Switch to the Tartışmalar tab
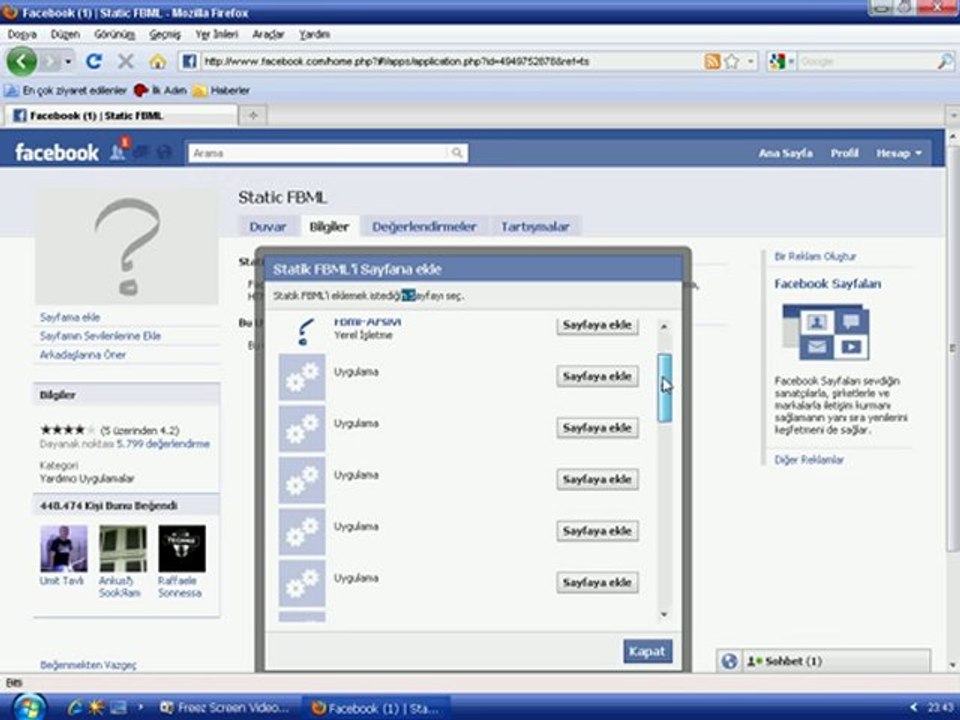The width and height of the screenshot is (960, 720). [x=535, y=227]
